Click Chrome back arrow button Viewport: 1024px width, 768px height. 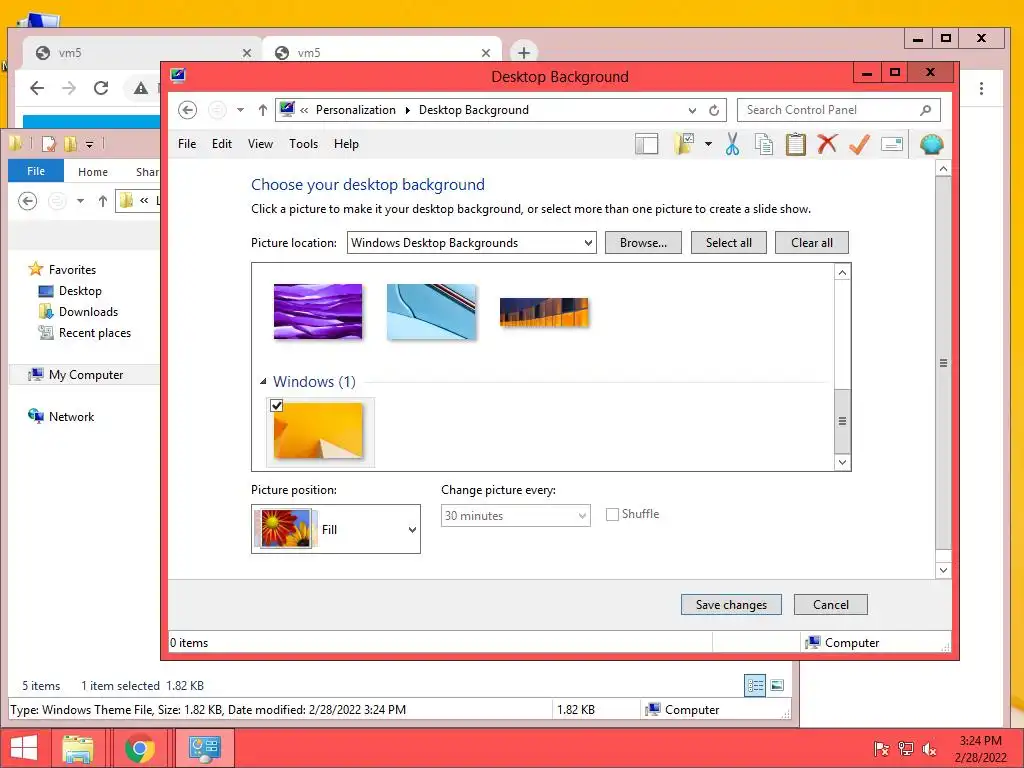click(x=37, y=88)
